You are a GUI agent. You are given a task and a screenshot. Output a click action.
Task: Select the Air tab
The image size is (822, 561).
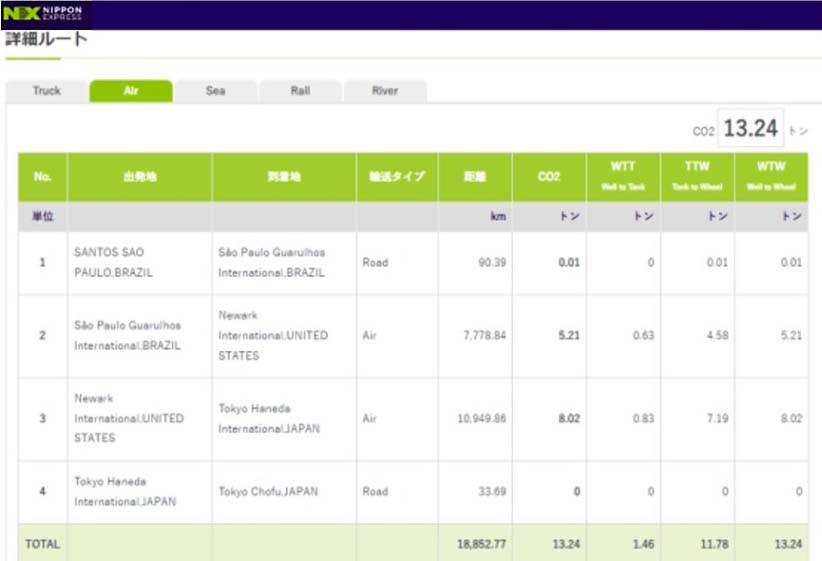(x=131, y=91)
